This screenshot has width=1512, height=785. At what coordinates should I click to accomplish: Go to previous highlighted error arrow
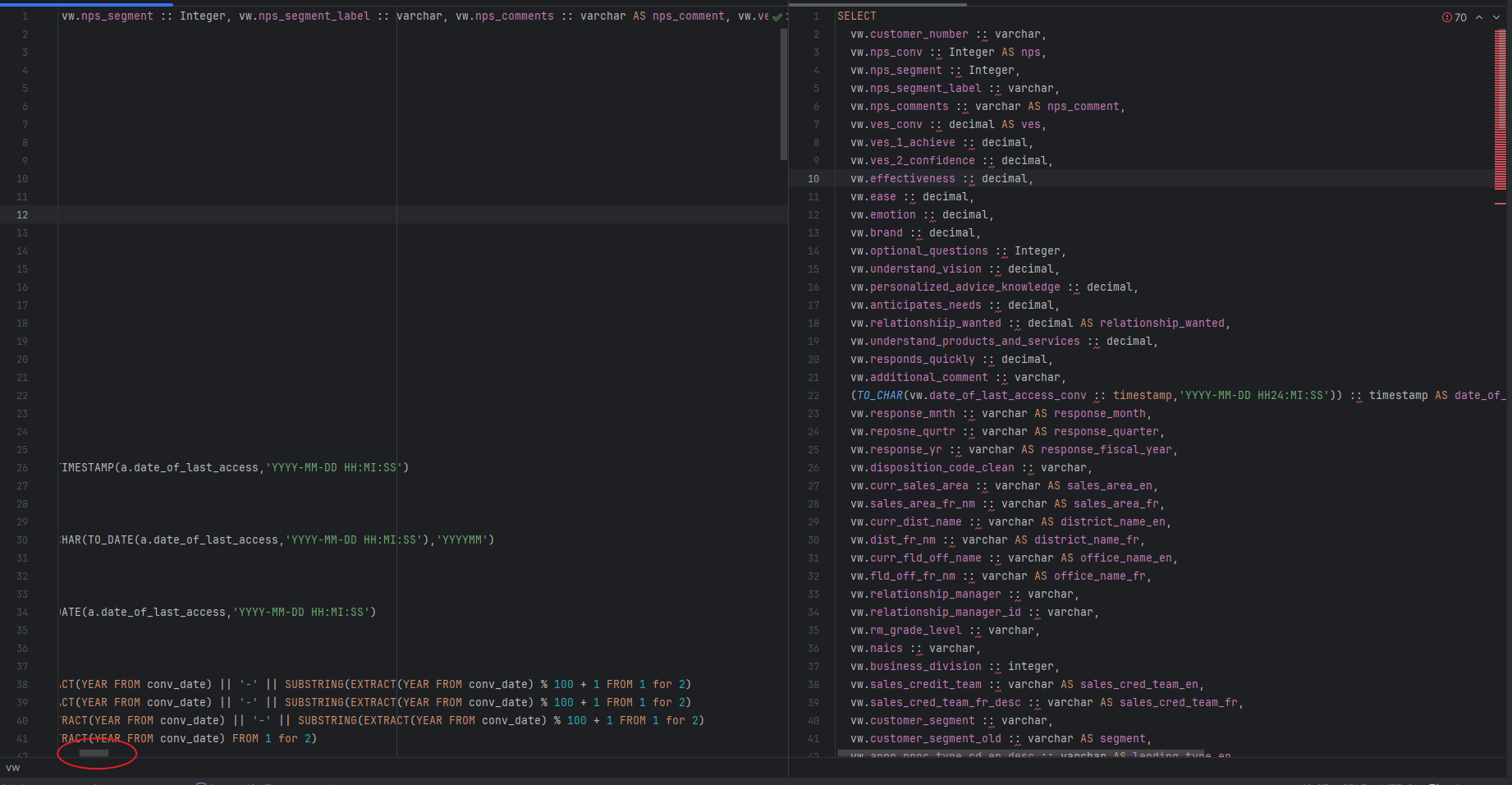[x=1479, y=17]
